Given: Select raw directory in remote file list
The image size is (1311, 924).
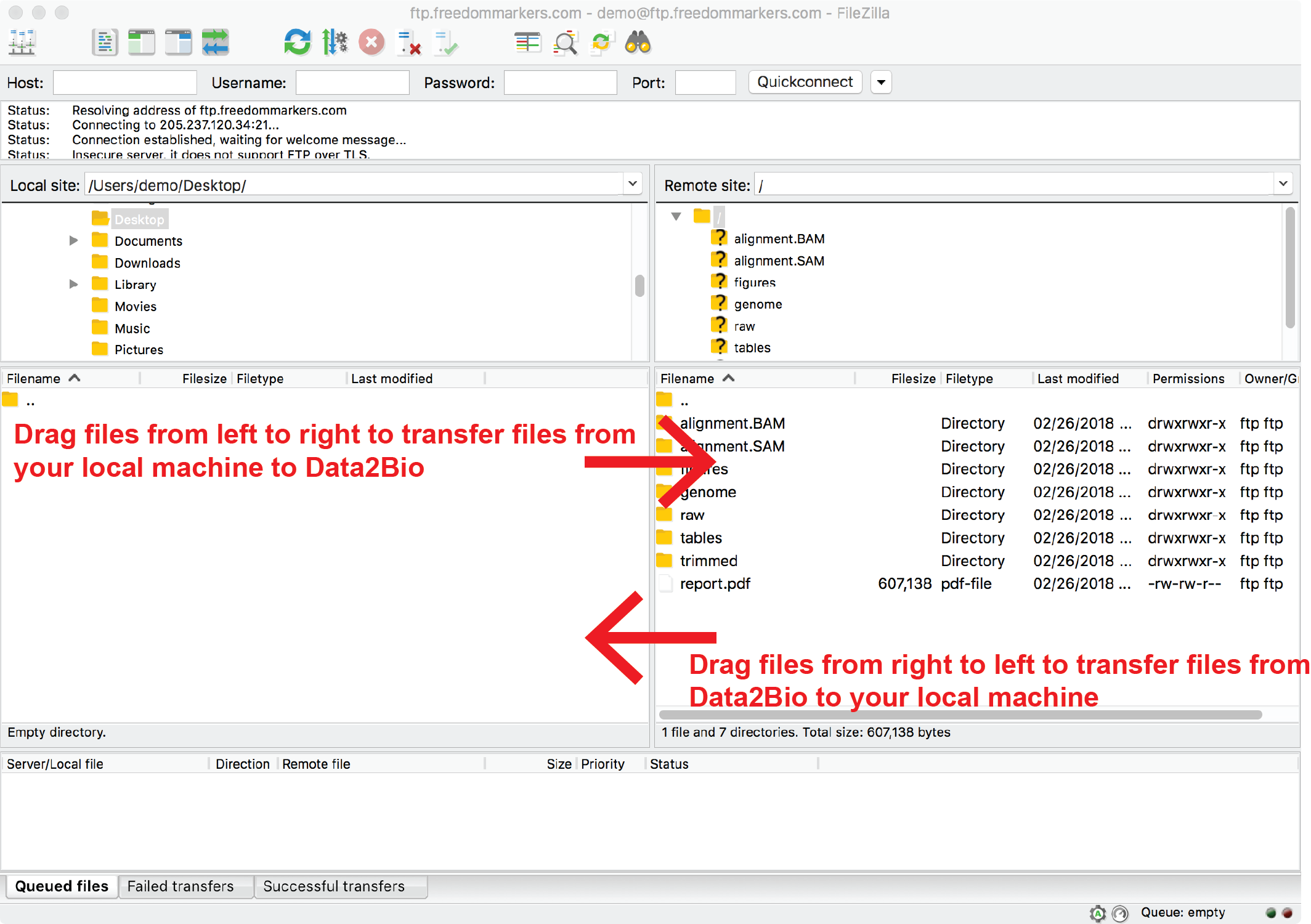Looking at the screenshot, I should pos(977,515).
